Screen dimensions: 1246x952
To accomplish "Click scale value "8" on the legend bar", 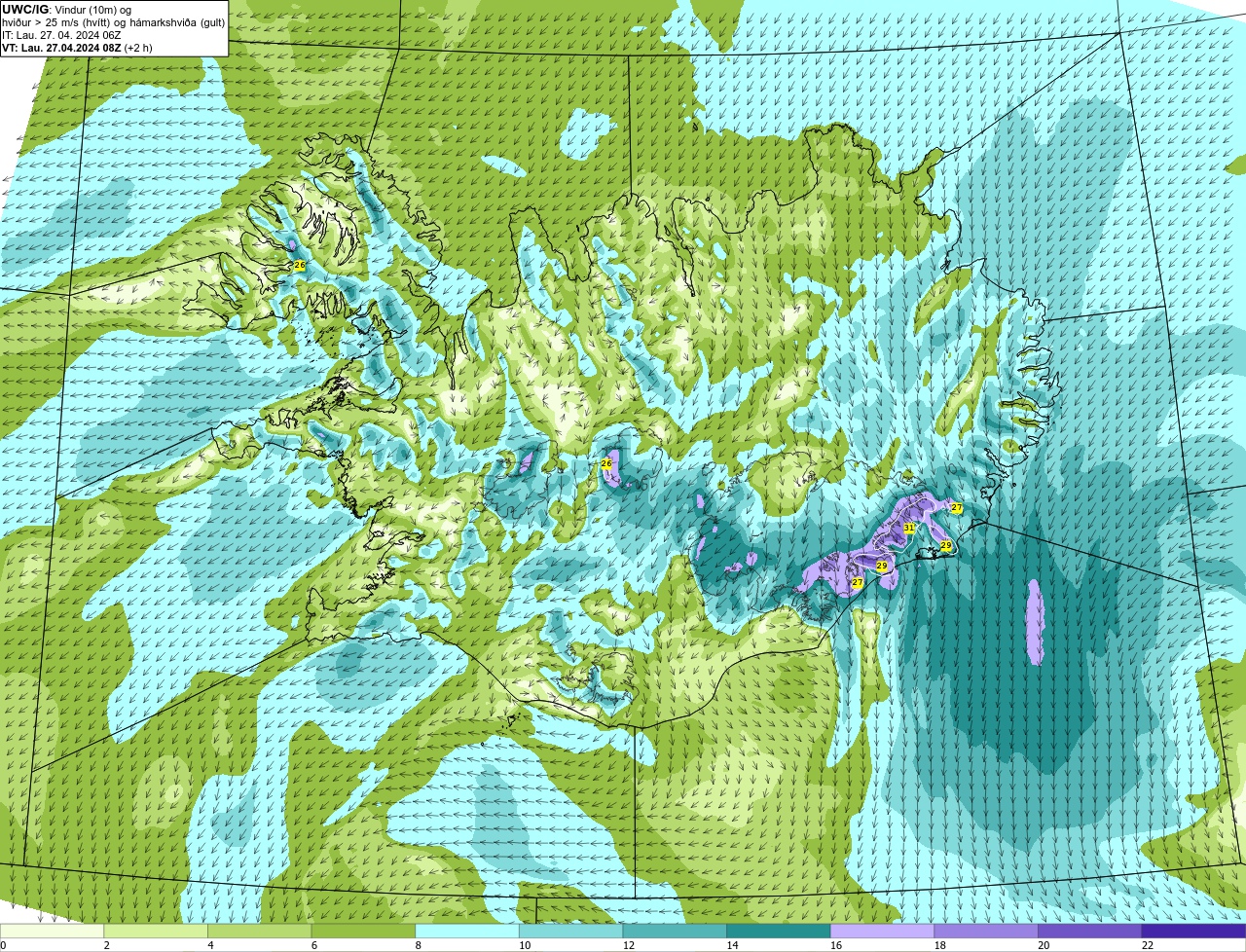I will click(x=418, y=945).
